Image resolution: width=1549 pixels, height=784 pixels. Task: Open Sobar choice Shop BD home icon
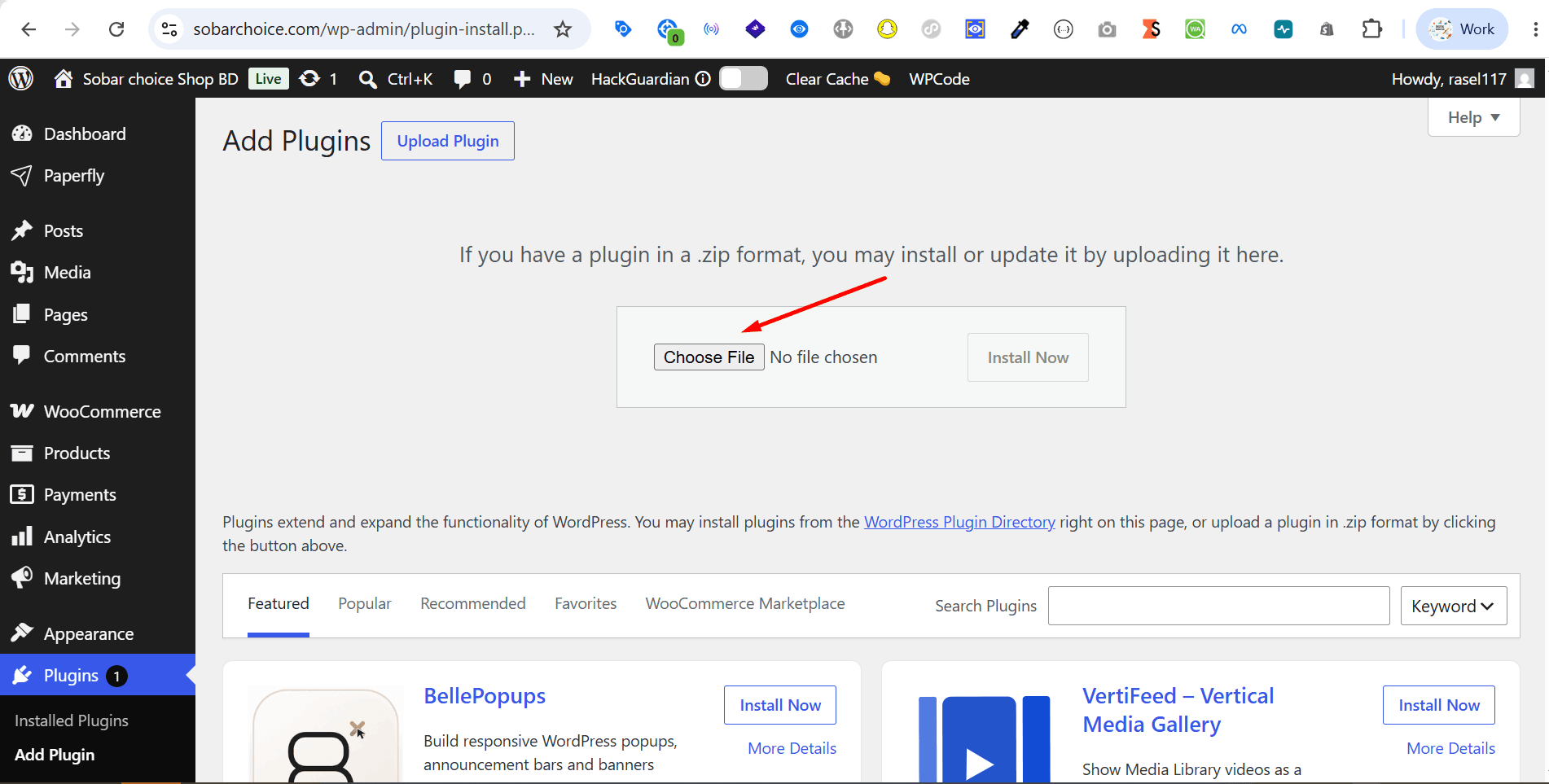pyautogui.click(x=64, y=78)
